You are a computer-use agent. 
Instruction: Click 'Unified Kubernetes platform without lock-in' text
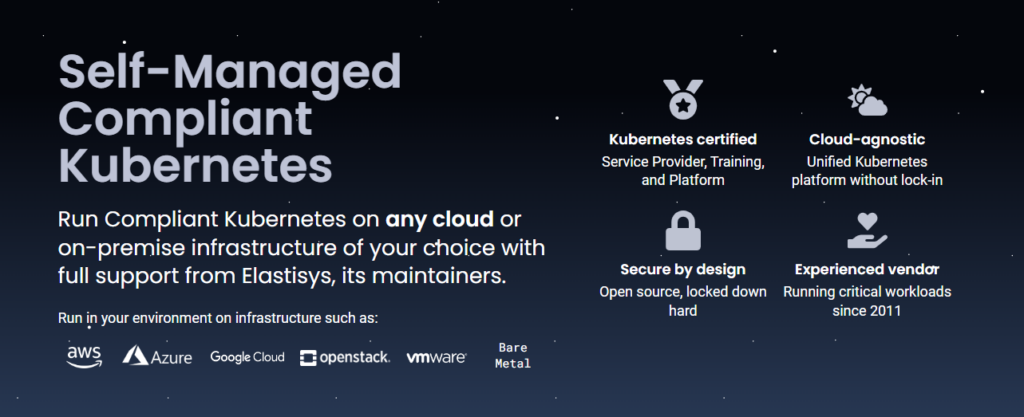pyautogui.click(x=867, y=171)
